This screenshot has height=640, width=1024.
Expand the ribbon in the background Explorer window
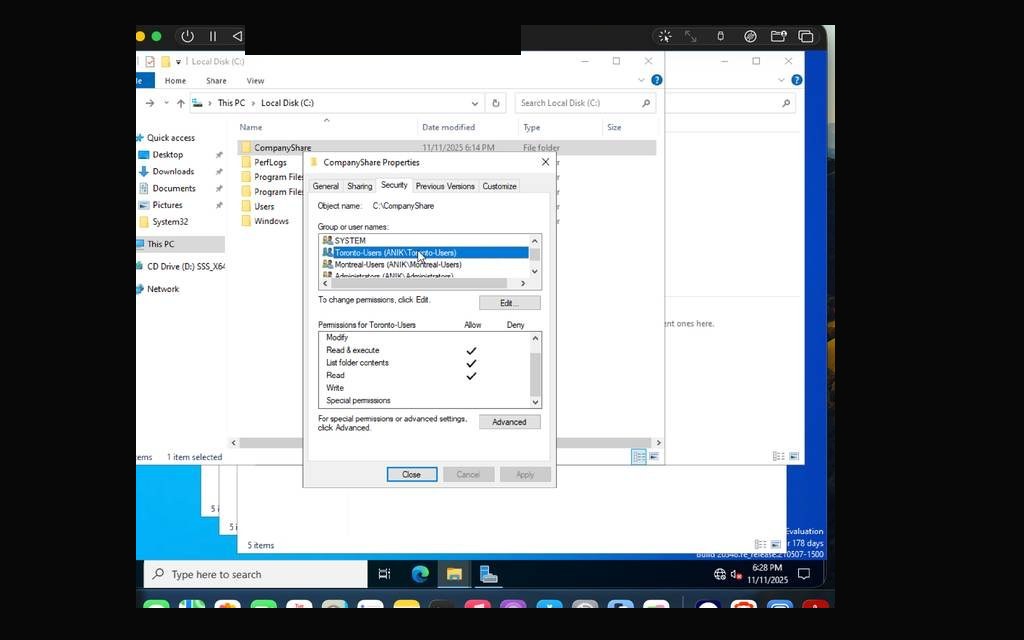point(781,80)
